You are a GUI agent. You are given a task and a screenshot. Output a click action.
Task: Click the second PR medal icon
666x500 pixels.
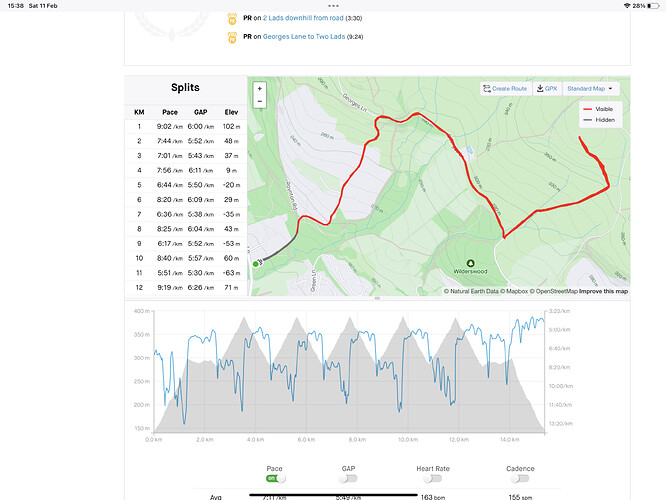pos(232,37)
